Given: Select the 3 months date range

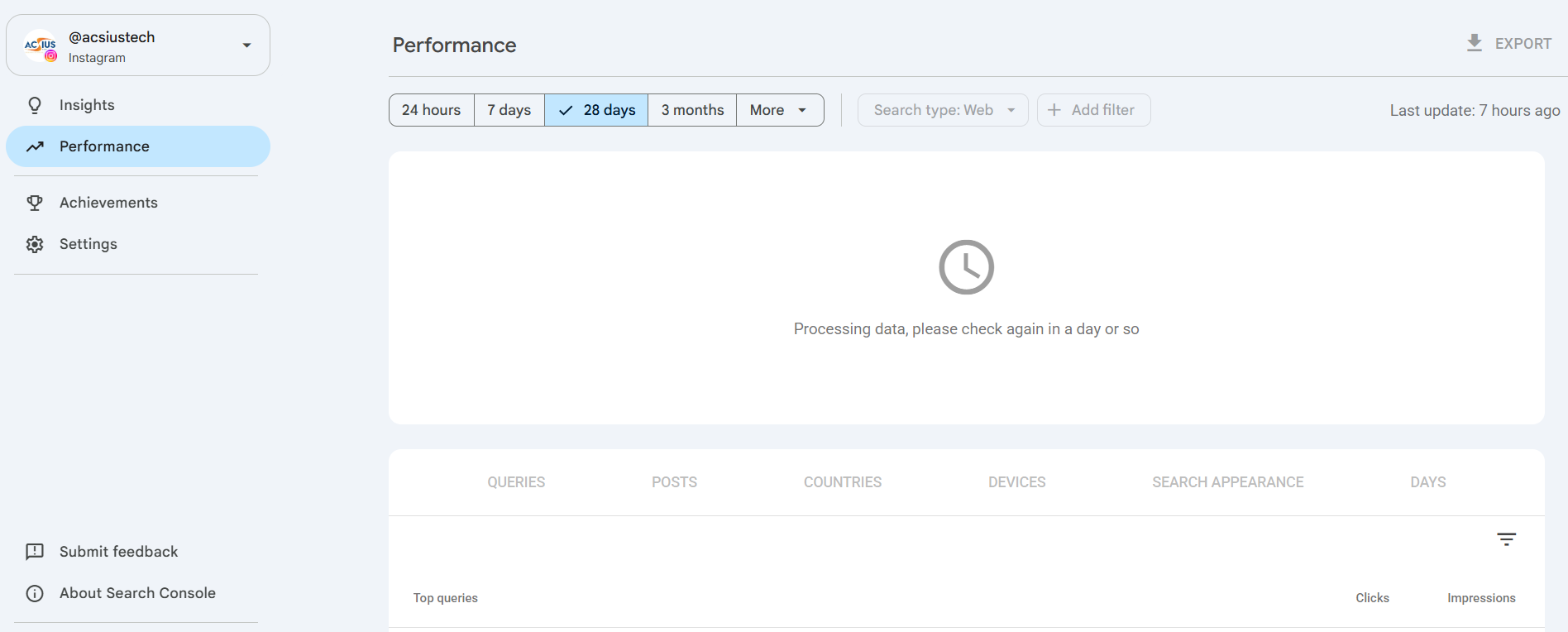Looking at the screenshot, I should pyautogui.click(x=692, y=110).
